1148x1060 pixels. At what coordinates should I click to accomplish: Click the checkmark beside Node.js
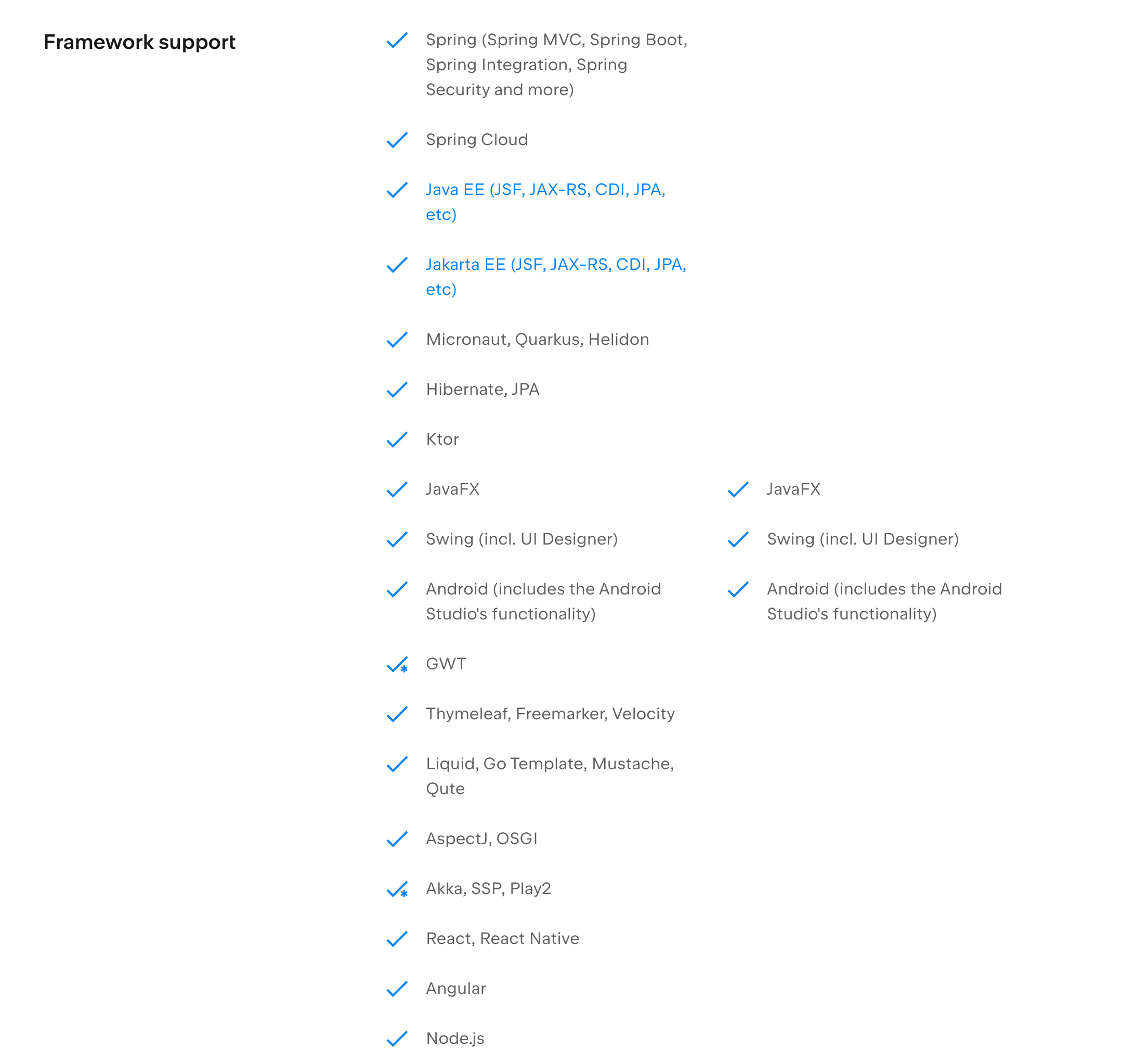click(397, 1039)
